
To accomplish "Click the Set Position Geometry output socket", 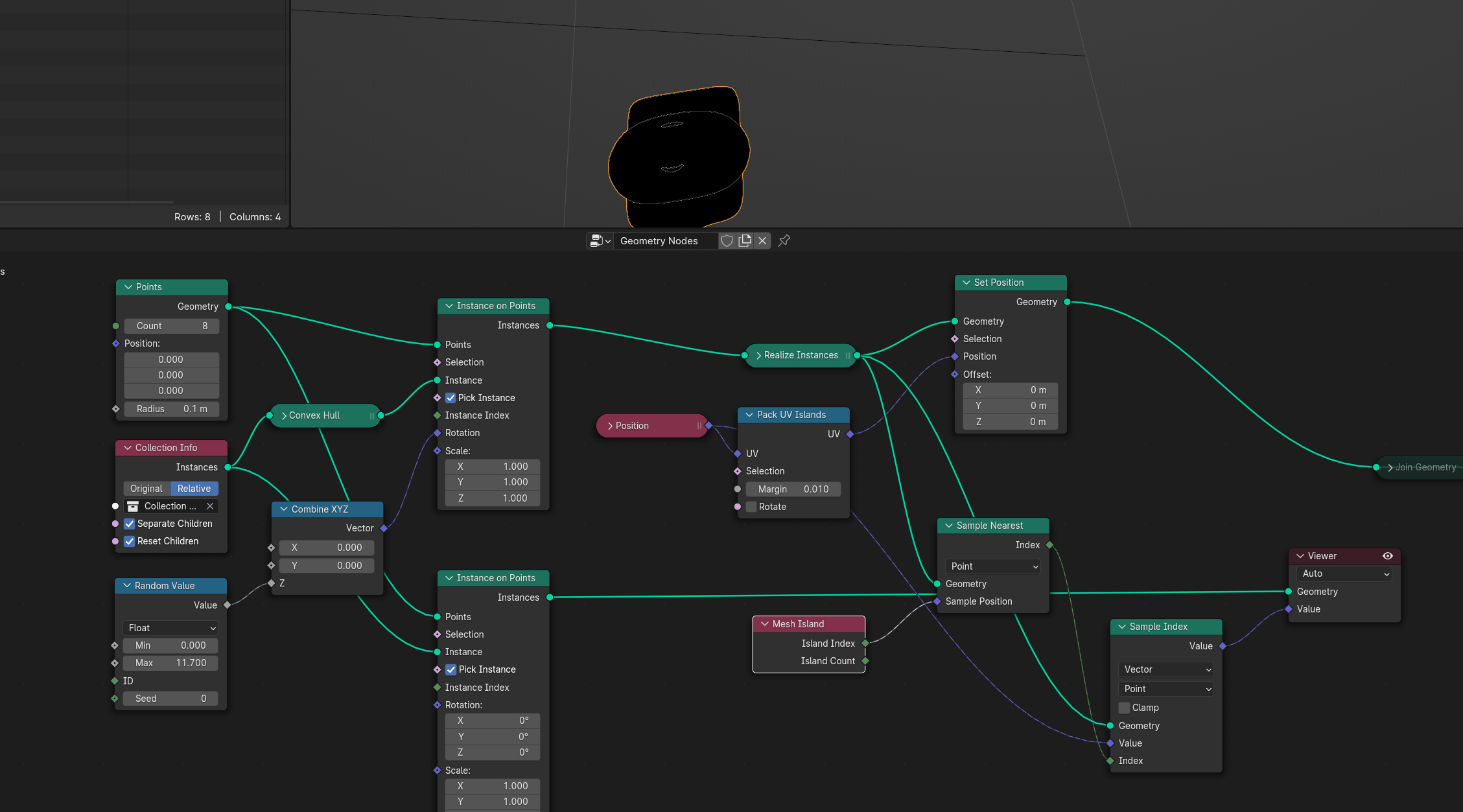I will click(x=1067, y=302).
